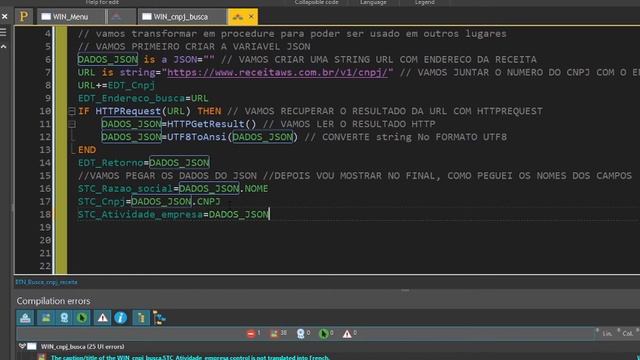The image size is (640, 360).
Task: Click STC_Cnpj on line 17
Action: click(102, 202)
